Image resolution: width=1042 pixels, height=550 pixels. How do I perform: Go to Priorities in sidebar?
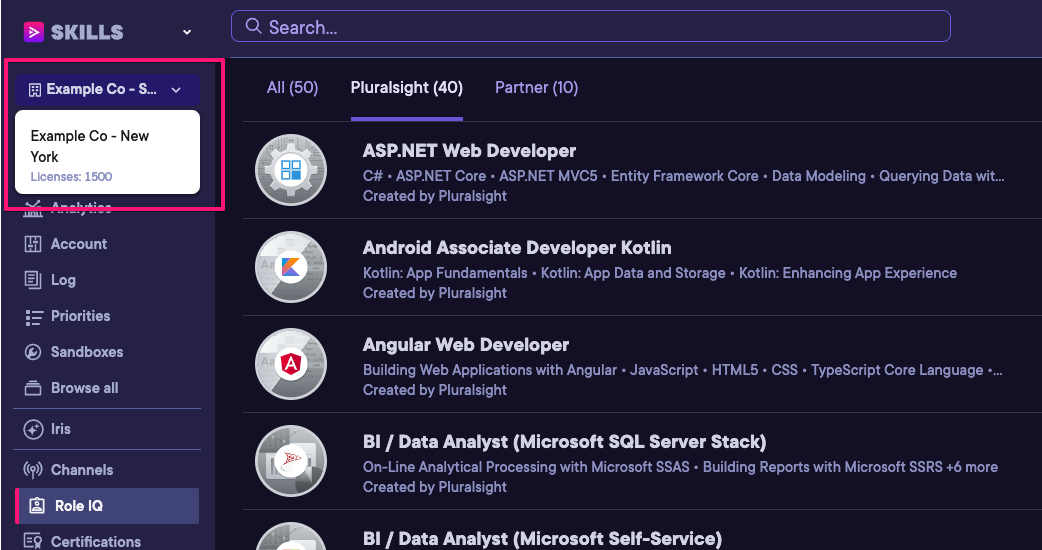[80, 316]
